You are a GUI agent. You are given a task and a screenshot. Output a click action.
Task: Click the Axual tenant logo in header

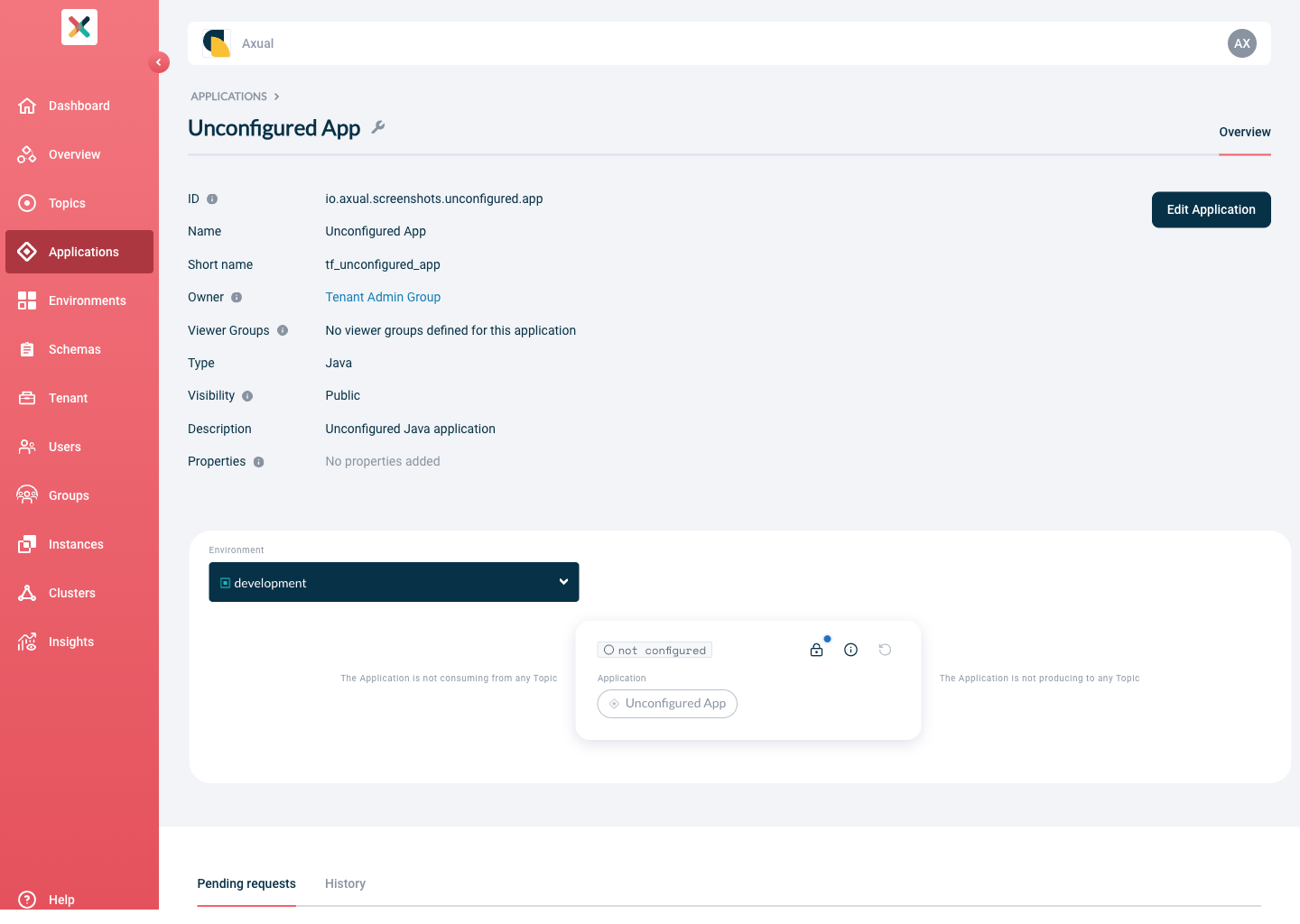click(217, 43)
